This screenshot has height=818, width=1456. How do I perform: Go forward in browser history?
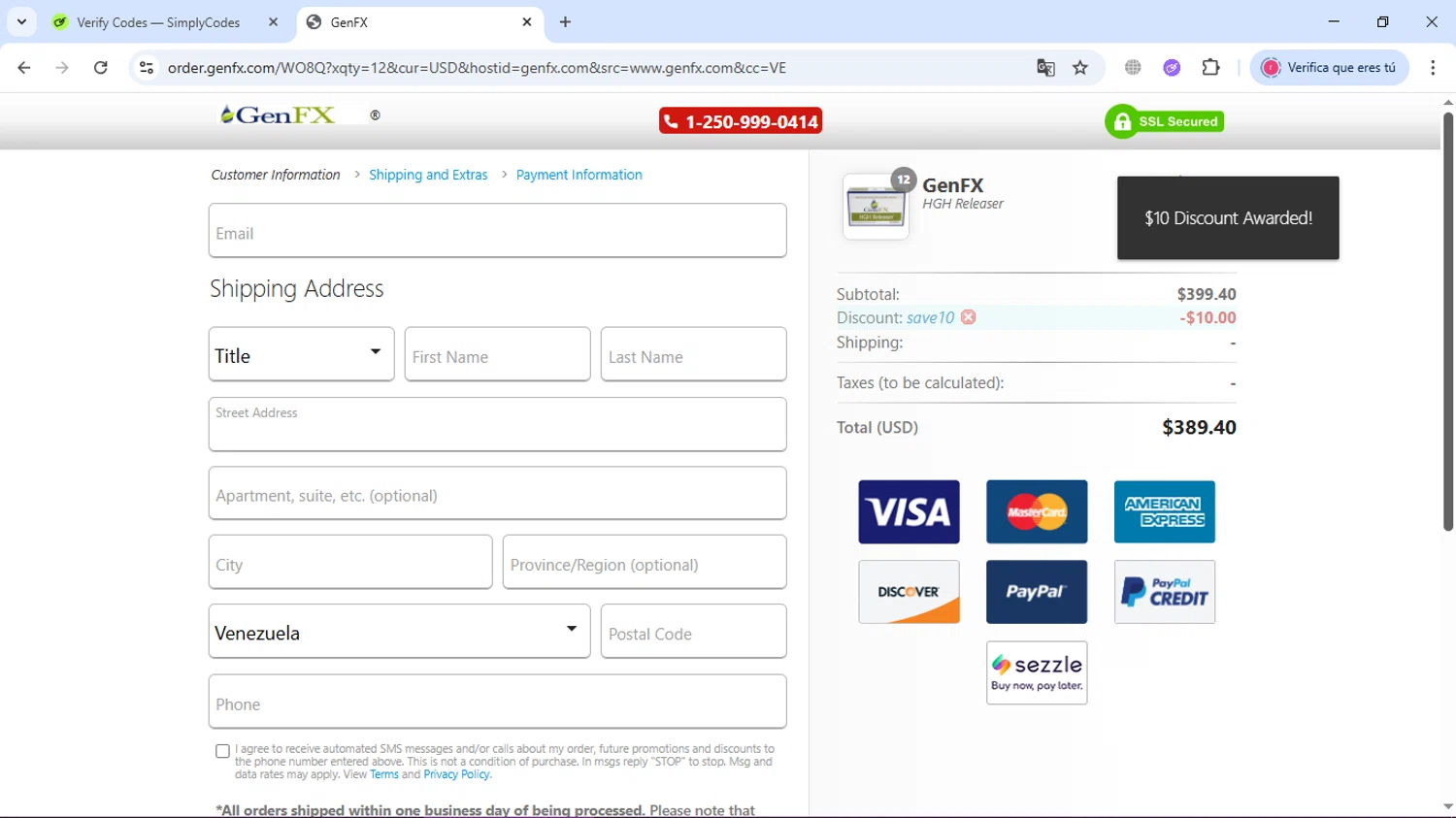tap(62, 68)
